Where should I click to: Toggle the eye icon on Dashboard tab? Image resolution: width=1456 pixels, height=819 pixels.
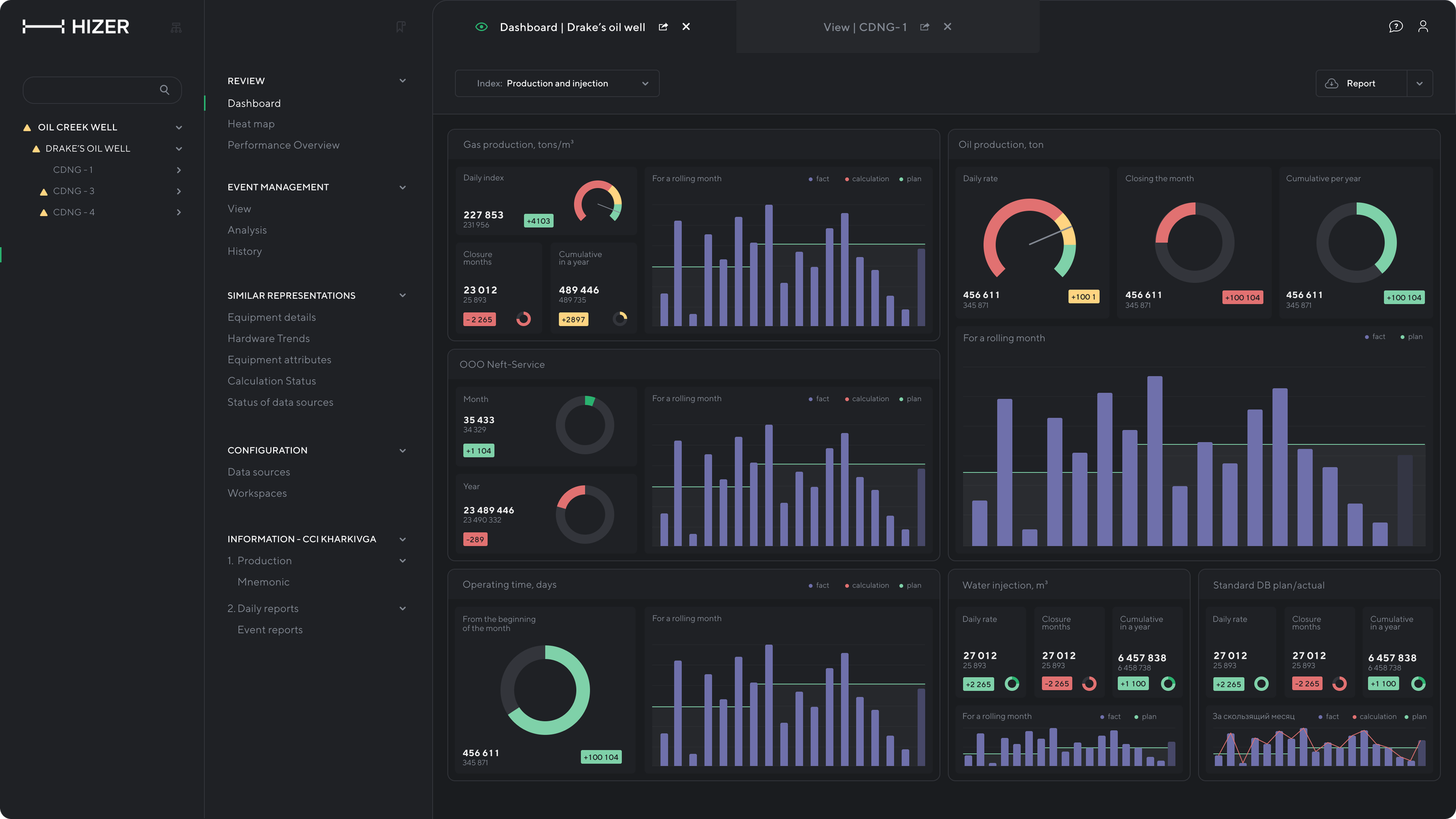481,27
